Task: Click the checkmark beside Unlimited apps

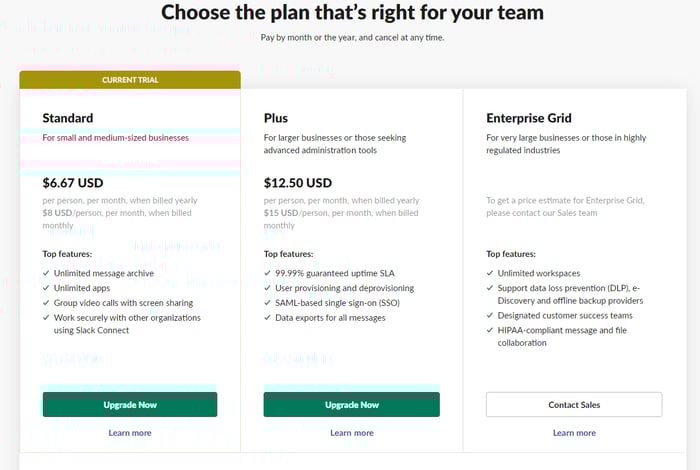Action: coord(47,288)
